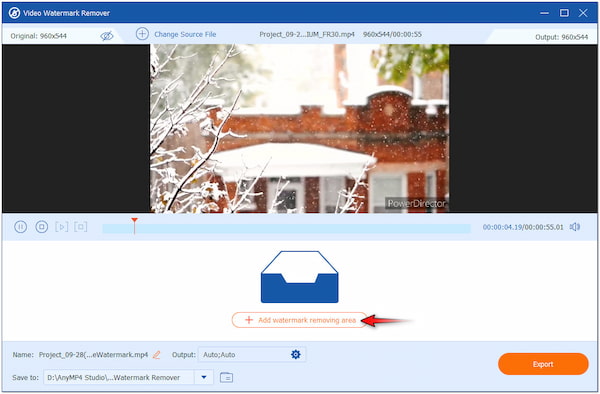This screenshot has width=600, height=394.
Task: Toggle the original preview eye icon
Action: click(107, 36)
